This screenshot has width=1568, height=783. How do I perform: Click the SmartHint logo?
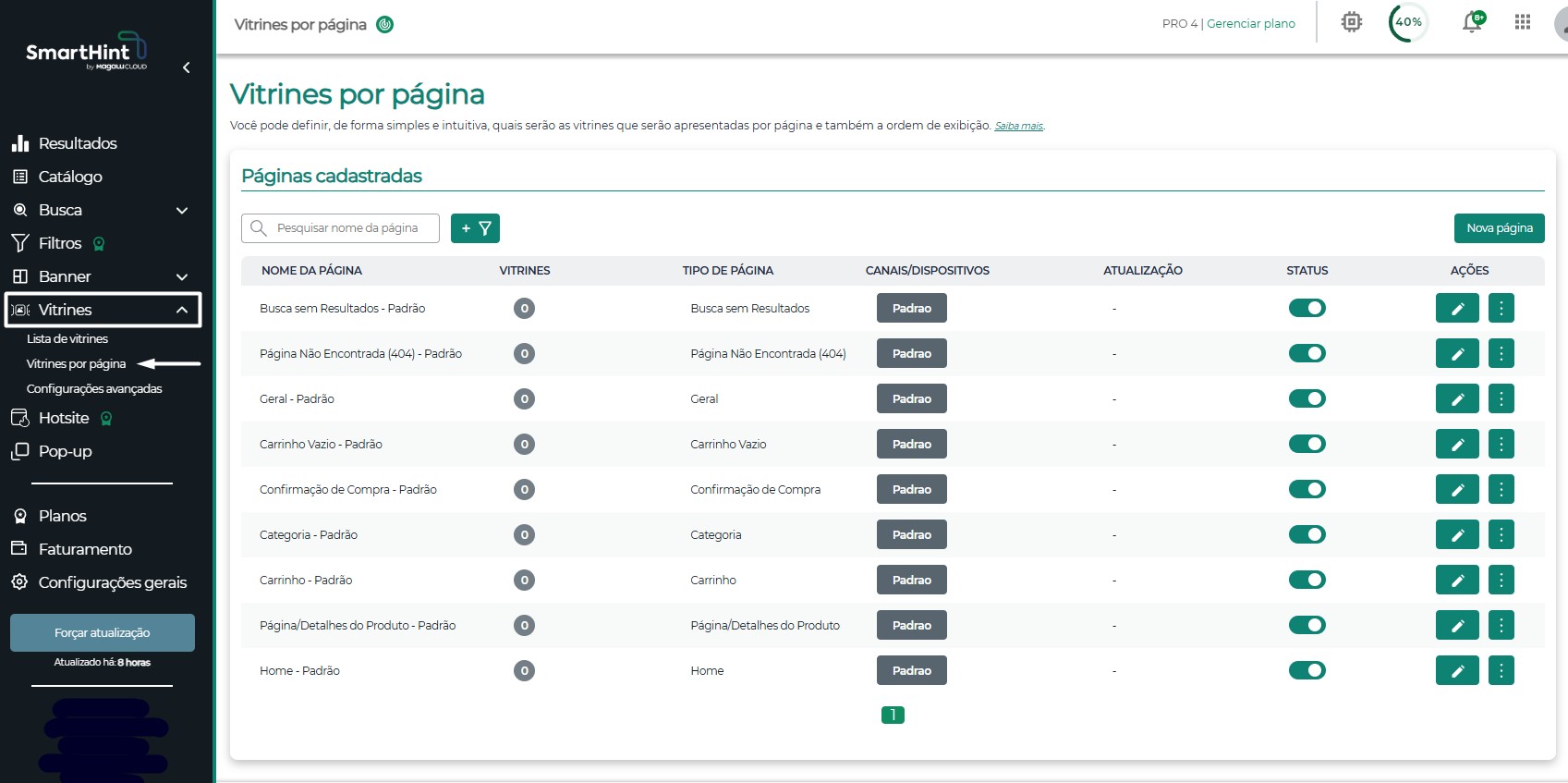point(86,52)
